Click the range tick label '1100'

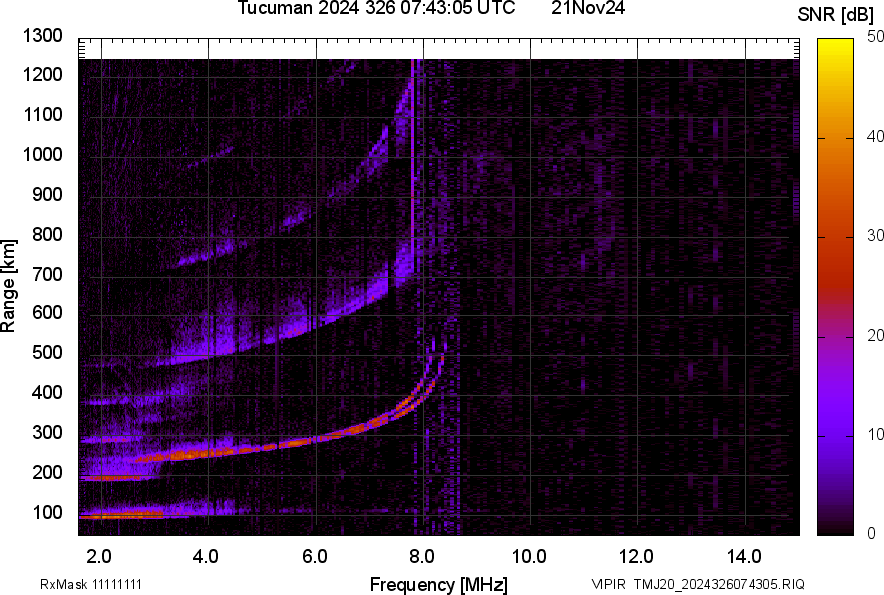pyautogui.click(x=43, y=114)
